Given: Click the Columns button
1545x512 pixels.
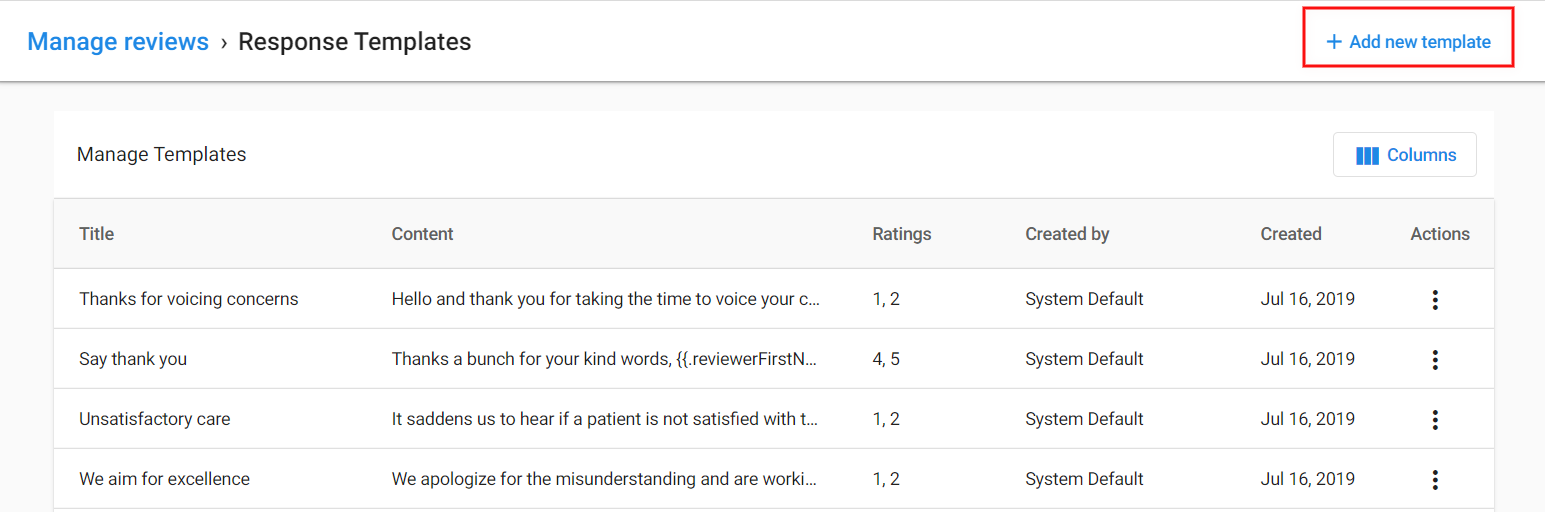Looking at the screenshot, I should tap(1404, 155).
